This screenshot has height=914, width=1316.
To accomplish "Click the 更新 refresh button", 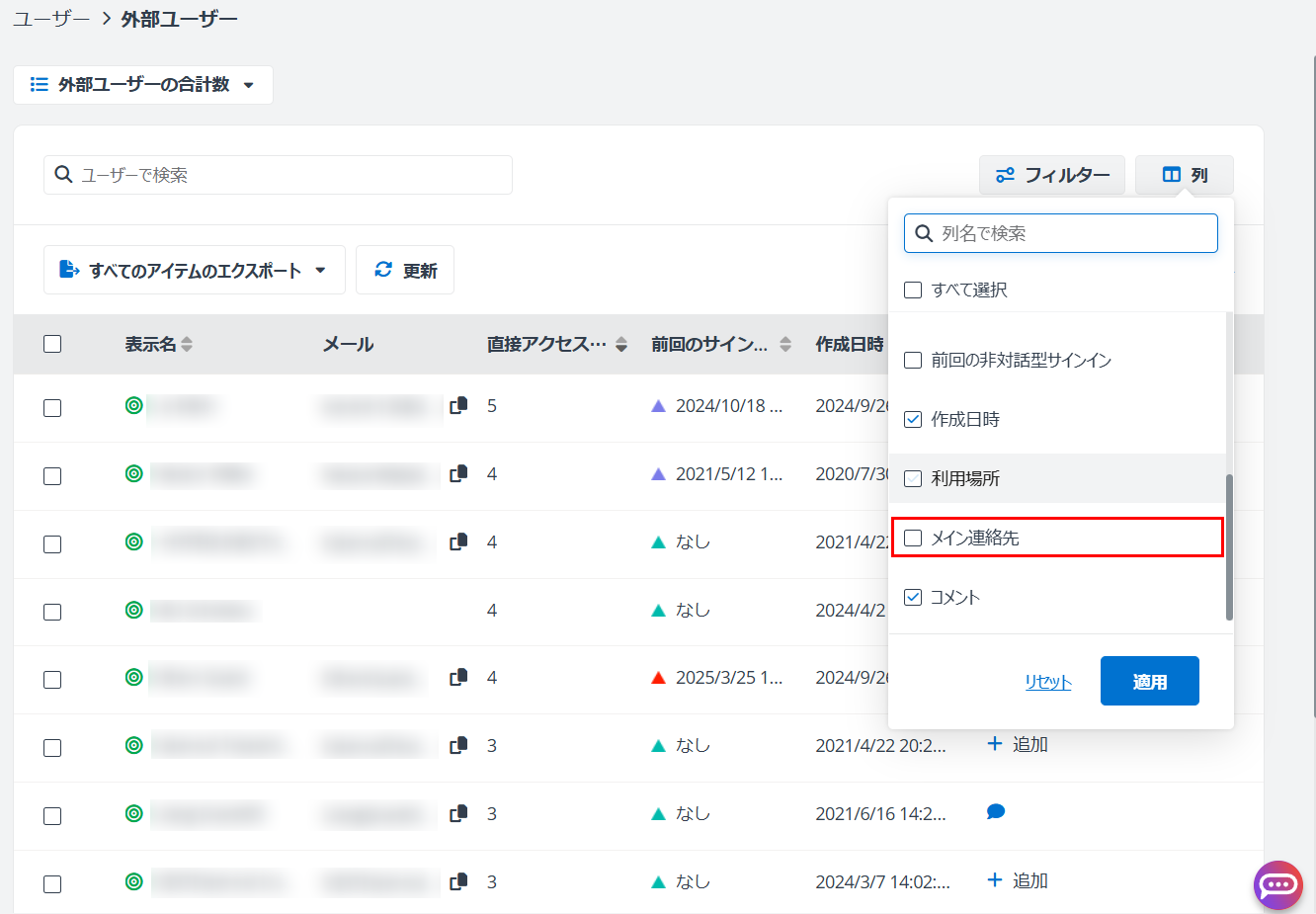I will [405, 270].
